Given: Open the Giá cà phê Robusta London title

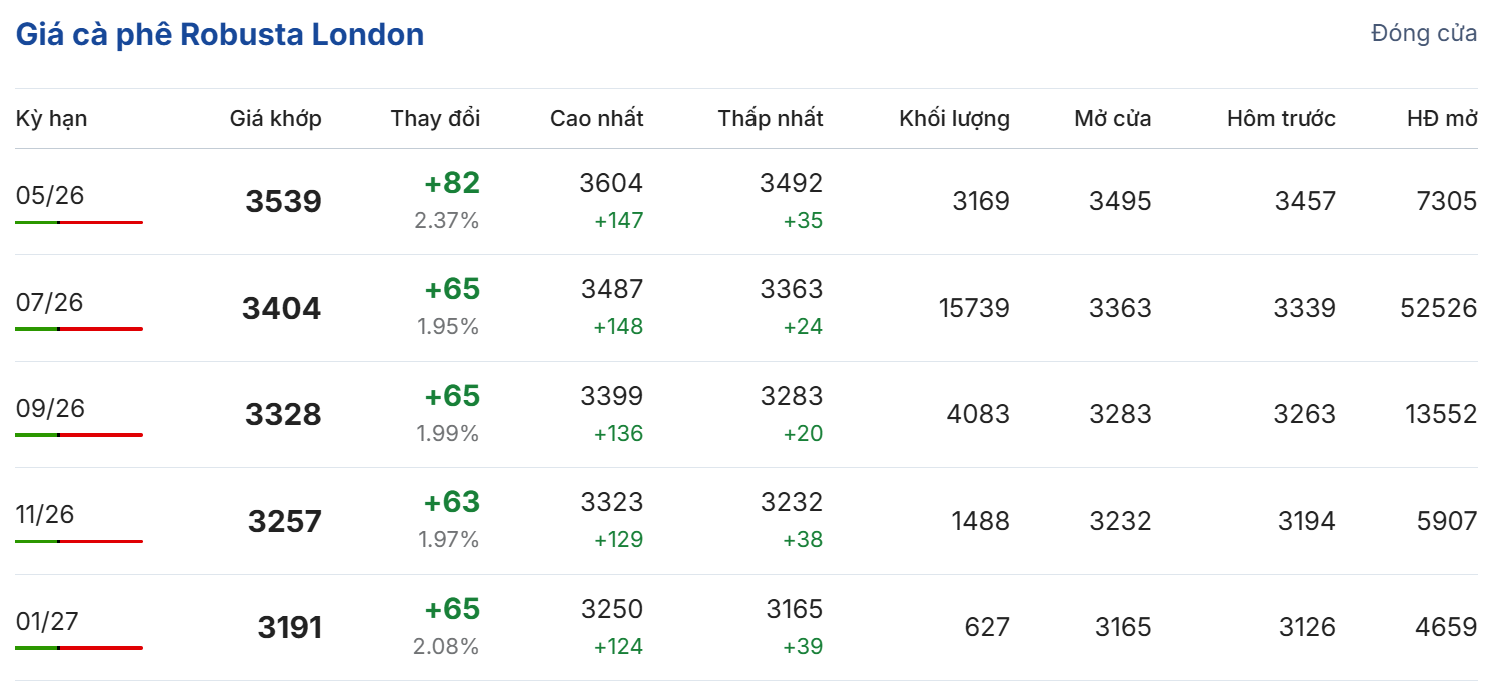Looking at the screenshot, I should [220, 35].
